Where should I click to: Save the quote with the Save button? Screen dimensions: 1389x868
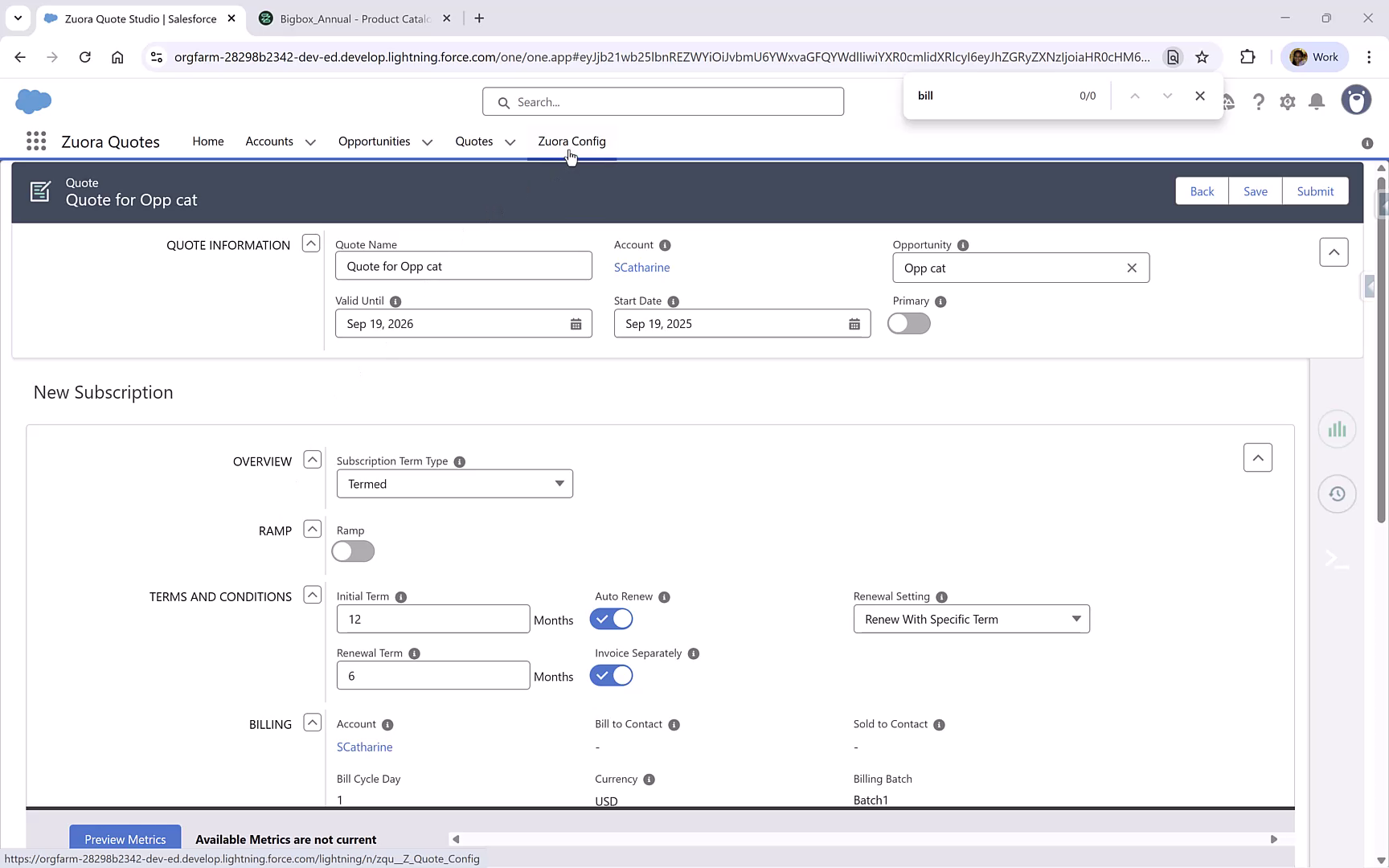tap(1256, 190)
